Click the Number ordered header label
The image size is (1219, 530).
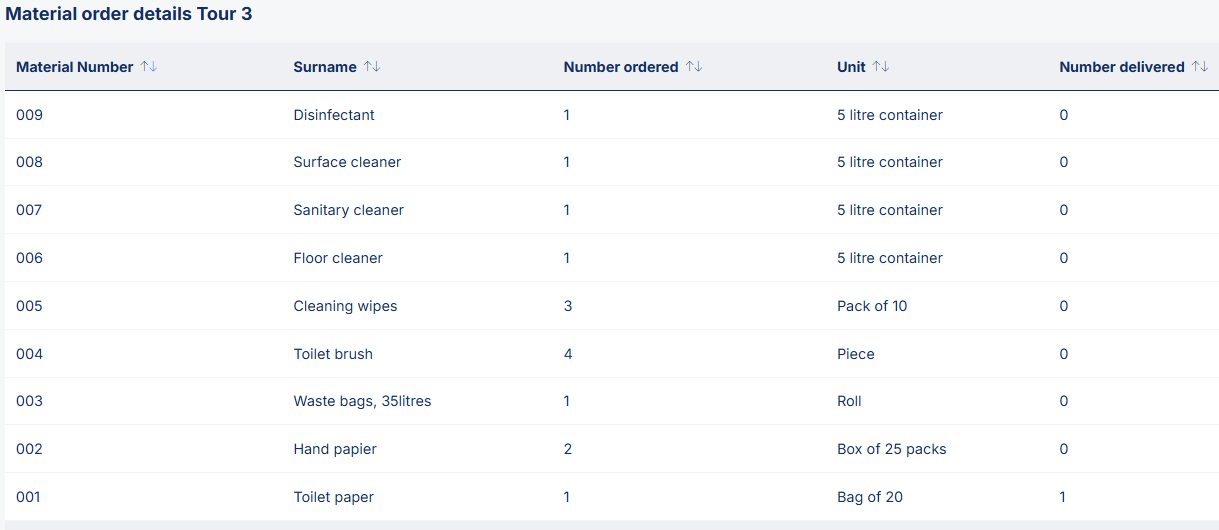621,67
